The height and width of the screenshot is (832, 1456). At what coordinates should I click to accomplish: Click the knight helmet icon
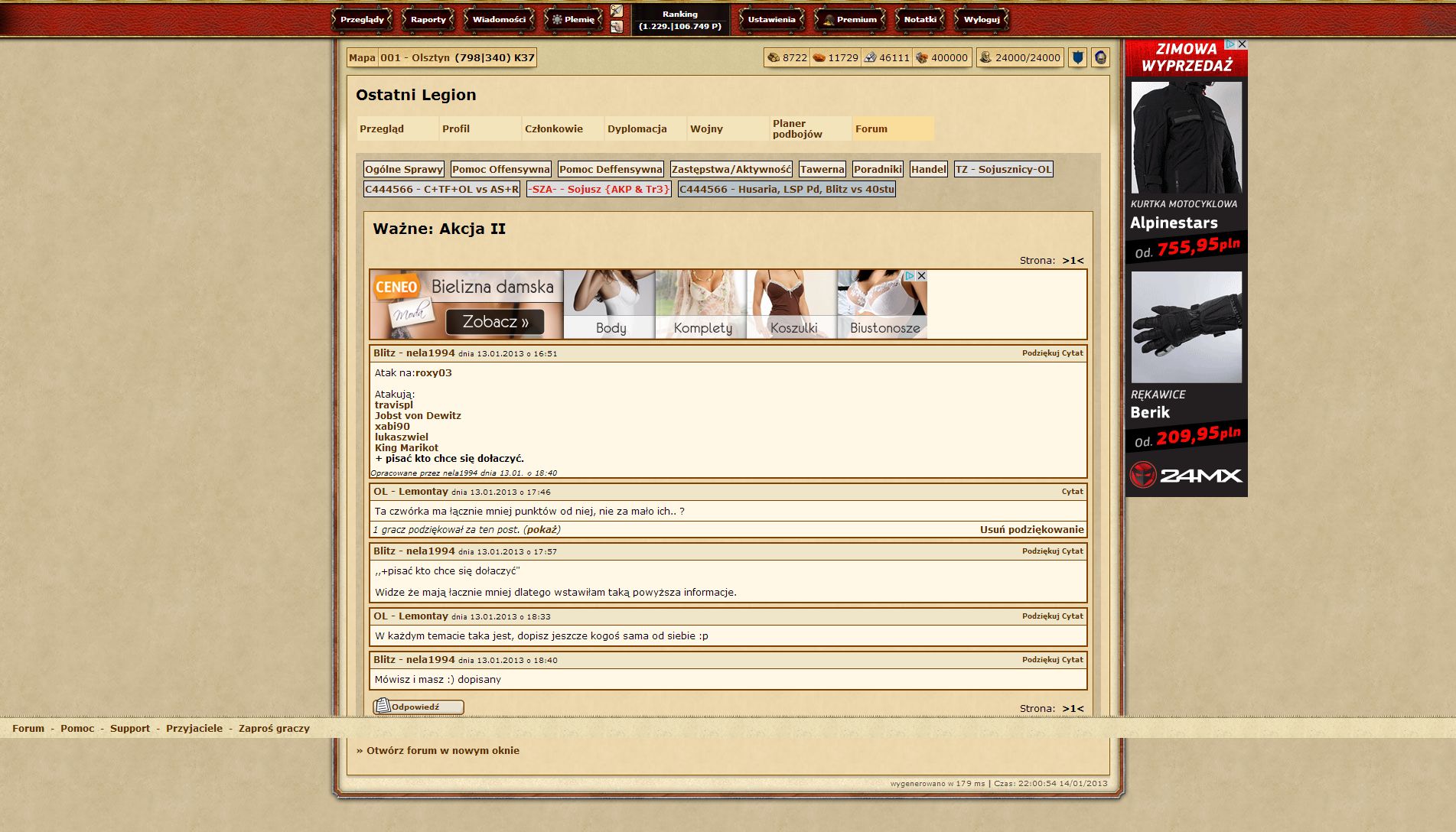click(x=1100, y=57)
